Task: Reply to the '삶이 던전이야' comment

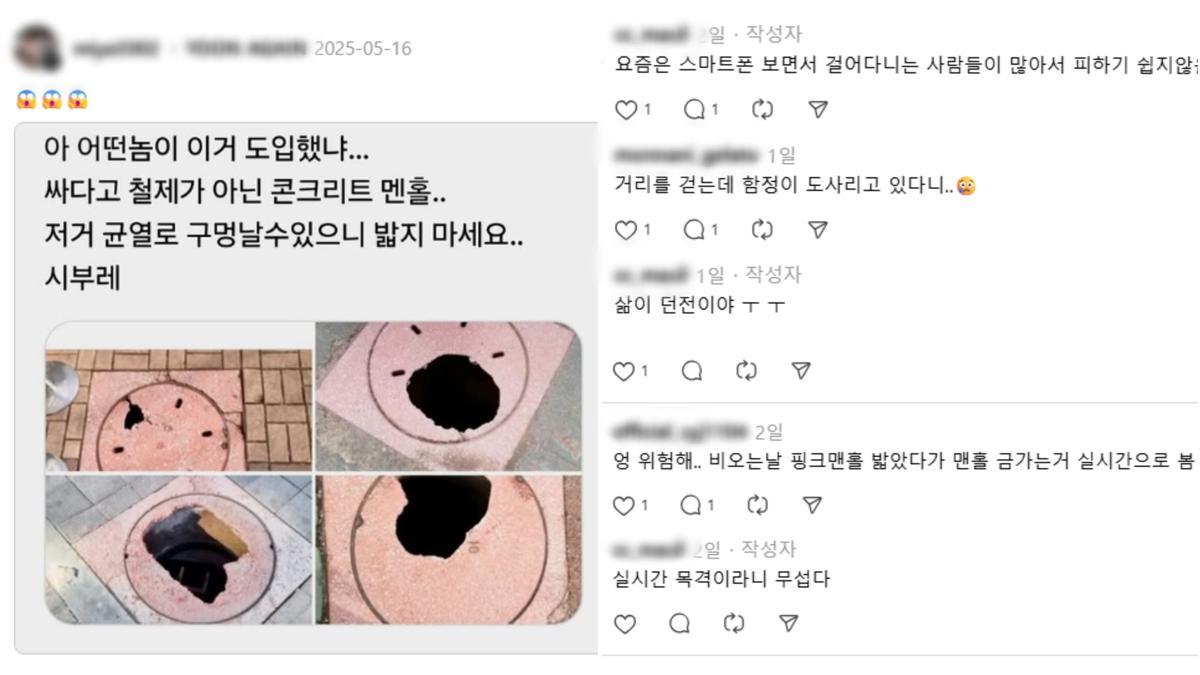Action: point(692,371)
